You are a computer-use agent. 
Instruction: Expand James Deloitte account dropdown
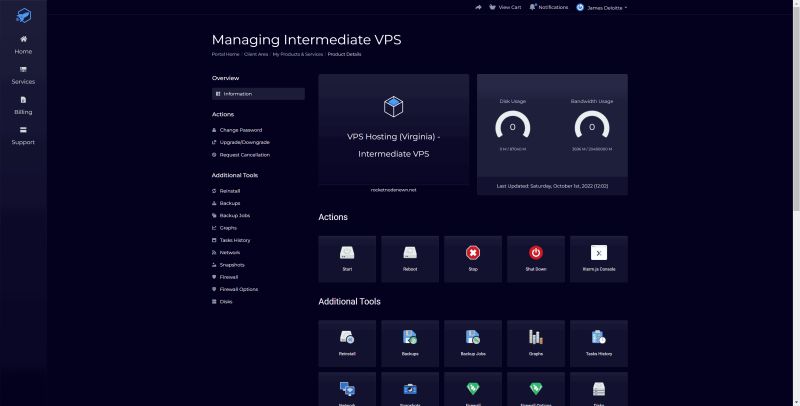(x=602, y=8)
